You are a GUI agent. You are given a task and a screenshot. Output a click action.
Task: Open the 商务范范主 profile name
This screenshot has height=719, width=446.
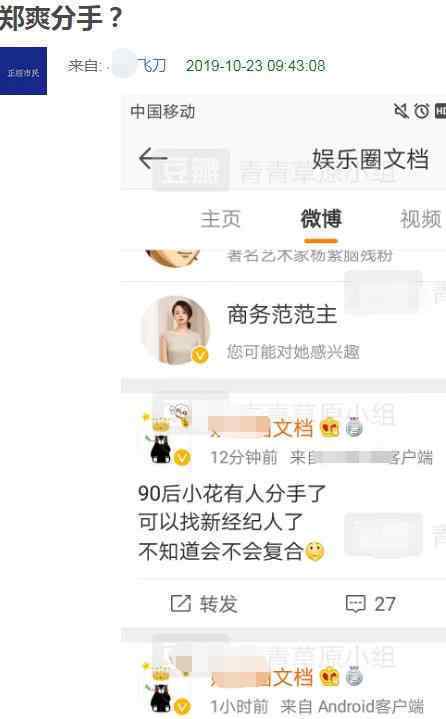click(x=282, y=315)
